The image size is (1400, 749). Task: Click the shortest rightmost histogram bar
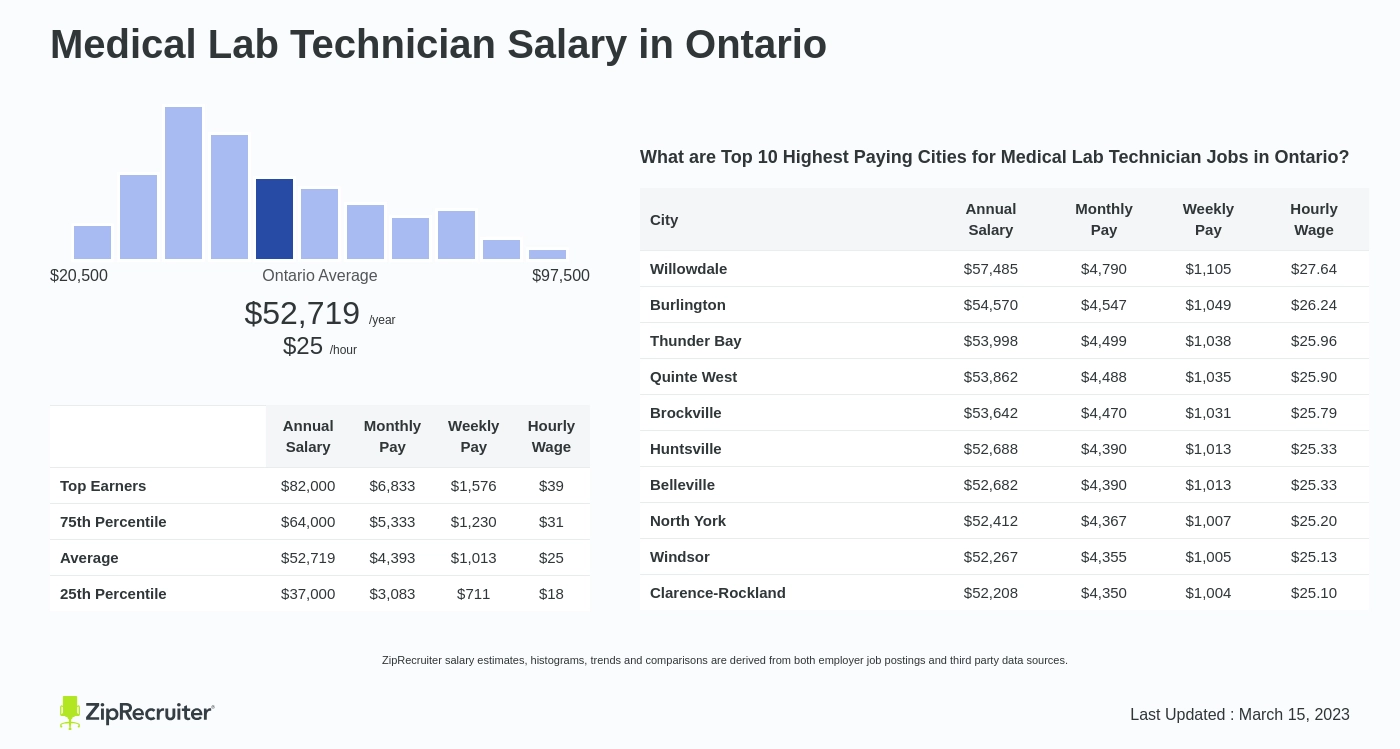(547, 254)
